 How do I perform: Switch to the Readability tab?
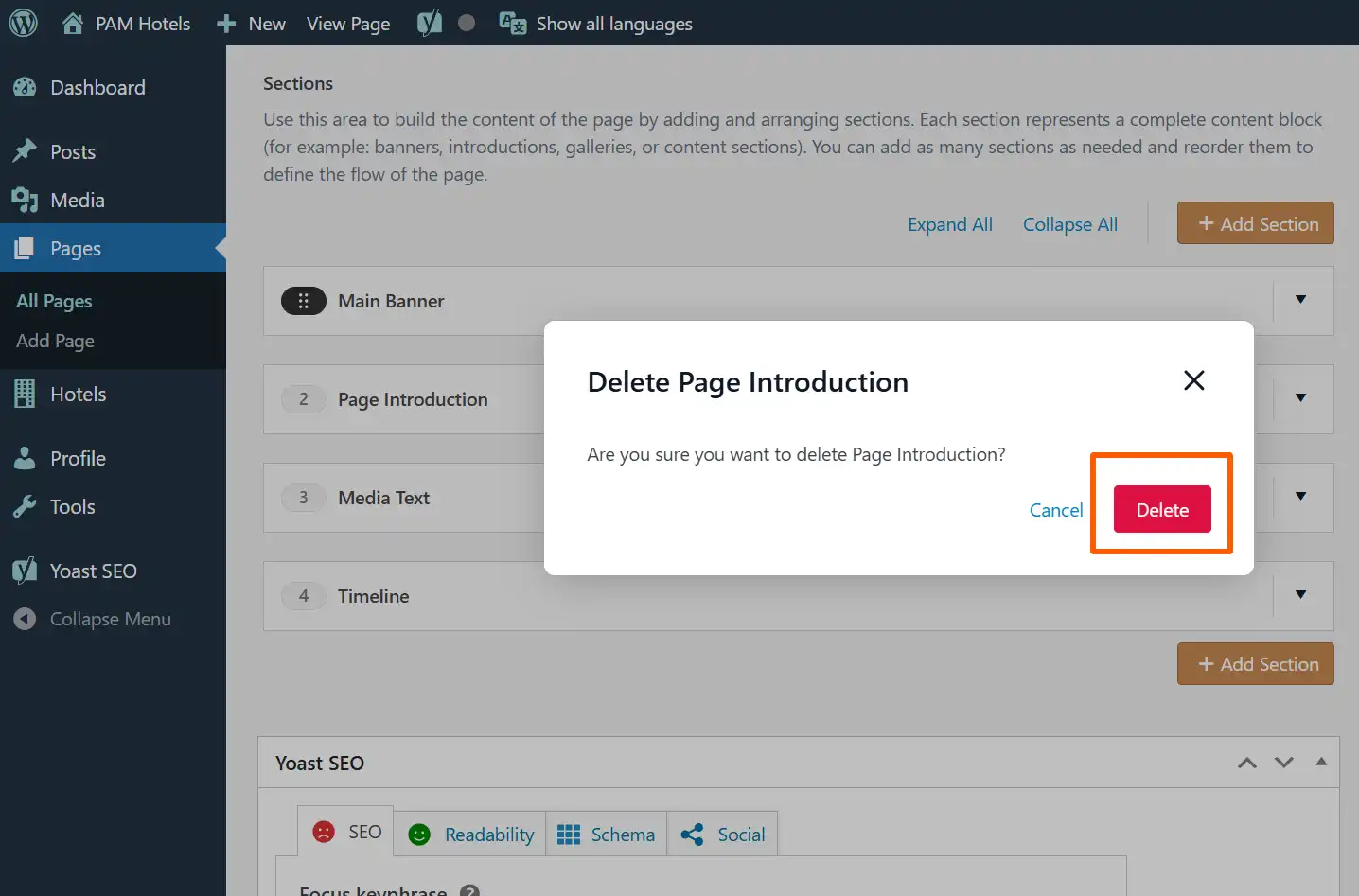click(470, 835)
